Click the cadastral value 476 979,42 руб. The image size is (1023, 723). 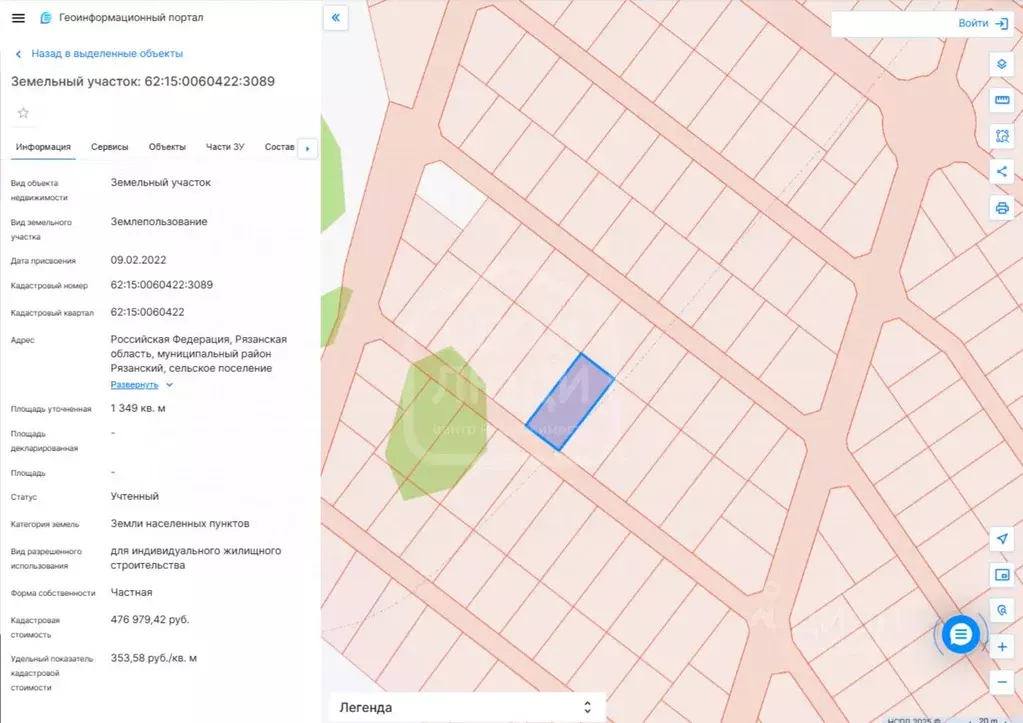tap(150, 619)
